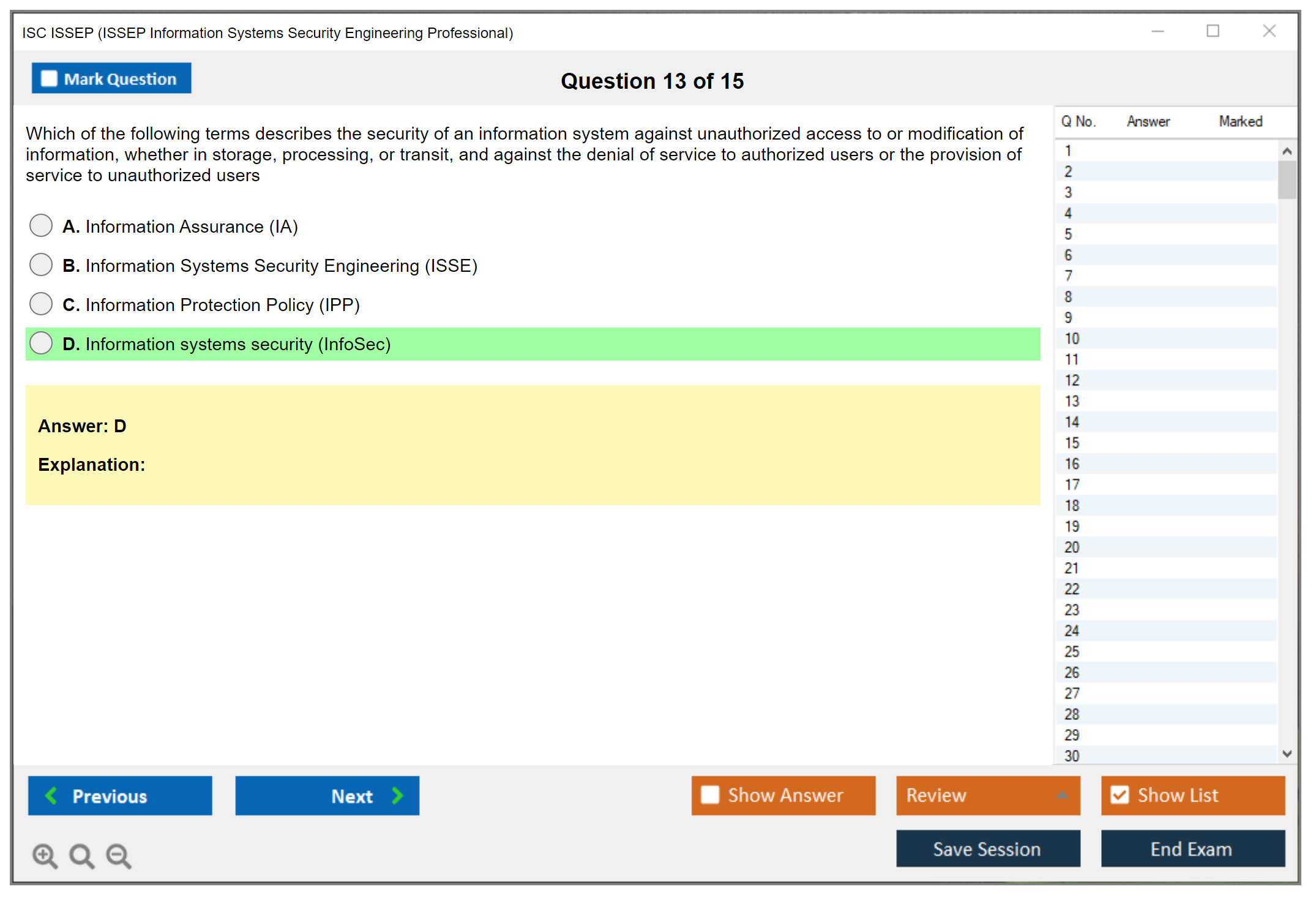
Task: Uncheck the Show List checkbox
Action: 1120,795
